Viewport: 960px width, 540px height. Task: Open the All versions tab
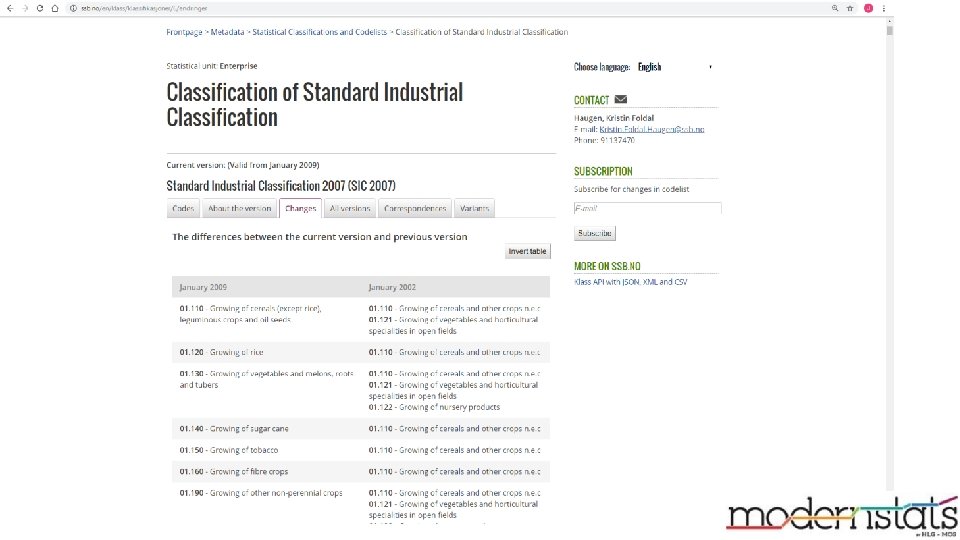pyautogui.click(x=349, y=208)
